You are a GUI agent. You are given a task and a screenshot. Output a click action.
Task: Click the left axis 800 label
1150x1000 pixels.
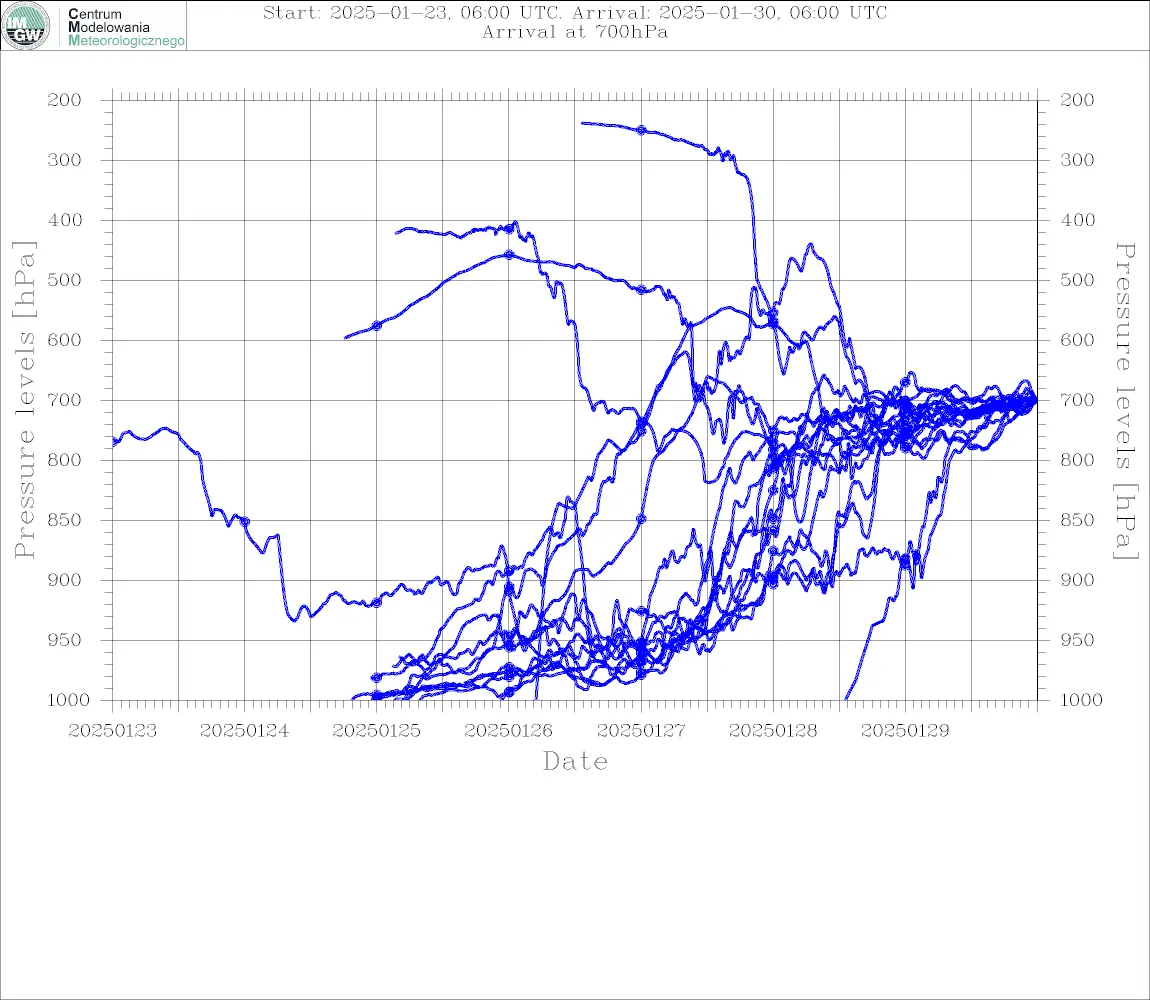[65, 460]
